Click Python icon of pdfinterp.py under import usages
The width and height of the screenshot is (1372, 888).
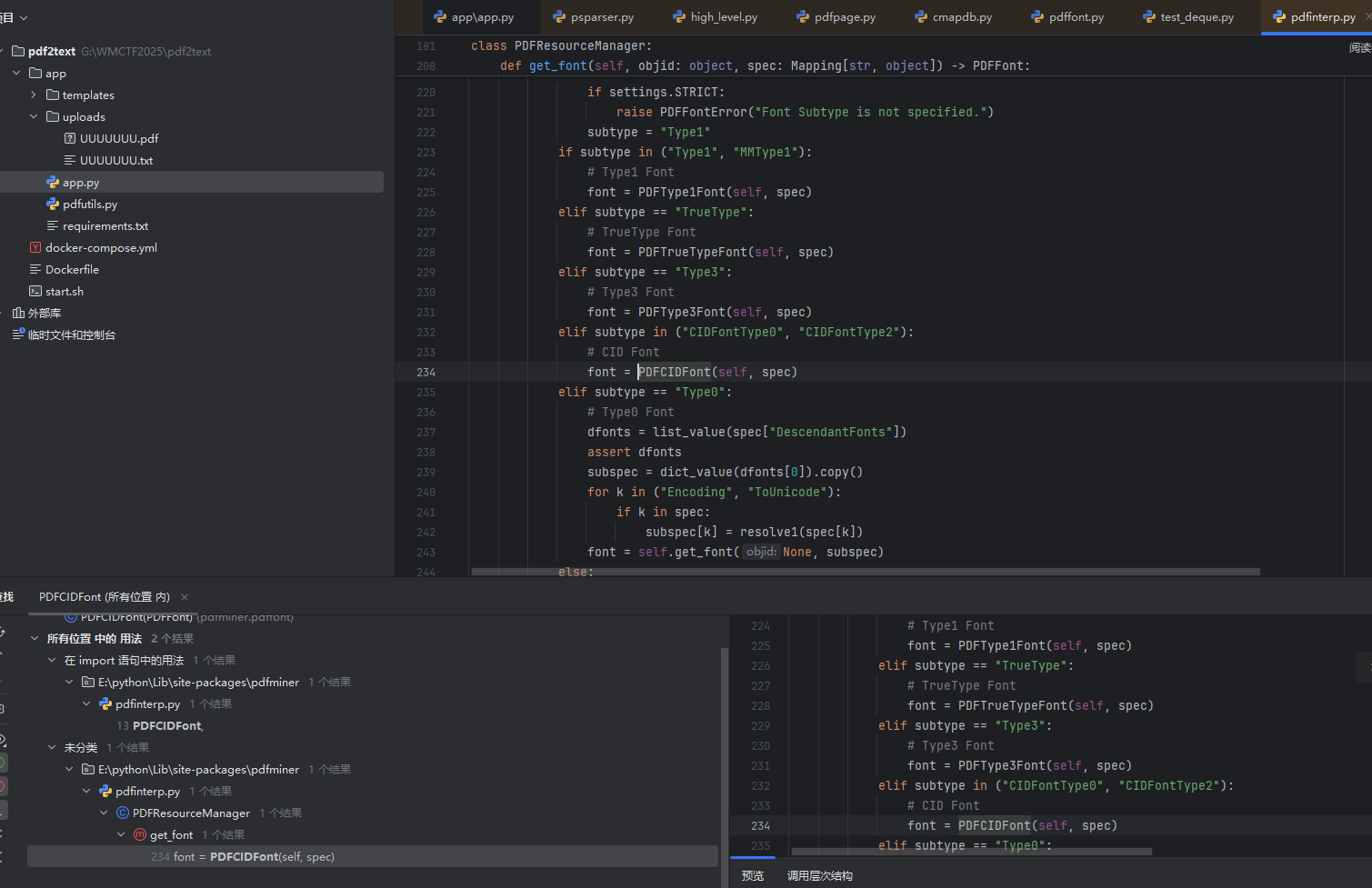(105, 704)
